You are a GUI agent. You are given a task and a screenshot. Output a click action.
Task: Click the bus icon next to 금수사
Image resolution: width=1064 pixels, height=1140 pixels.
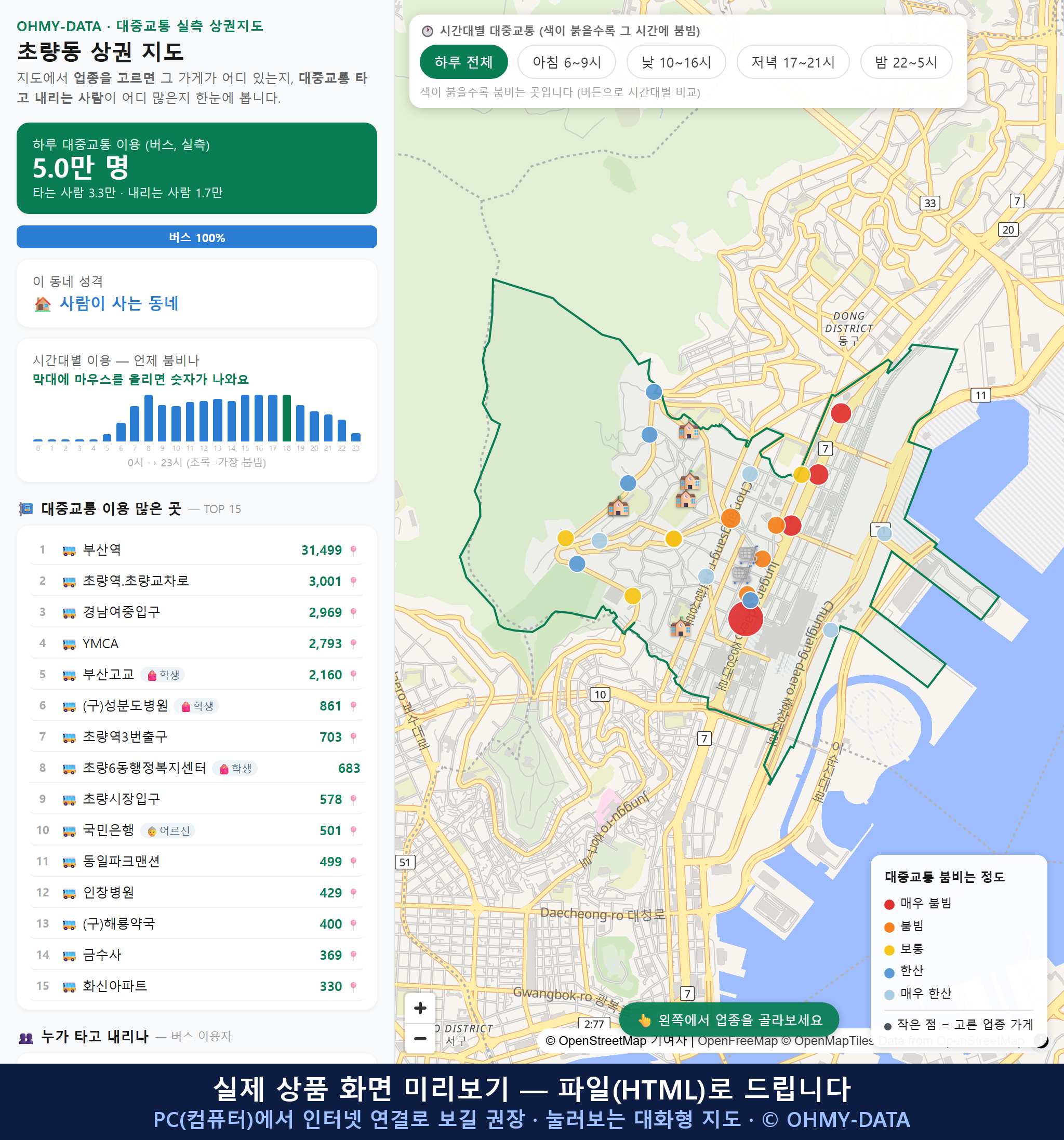tap(69, 955)
